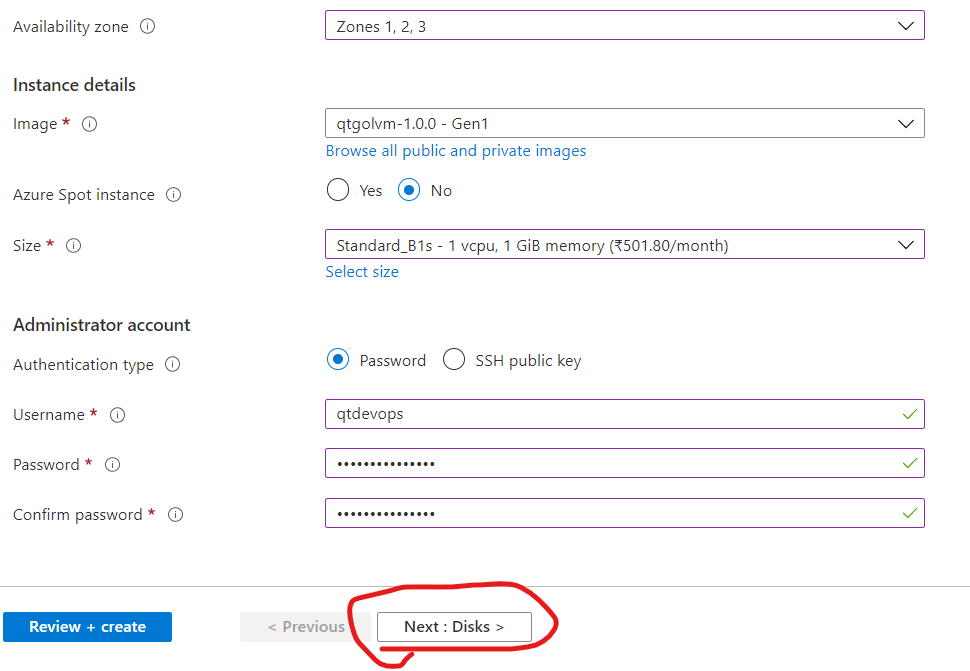970x671 pixels.
Task: Click the Username field containing qtdevops
Action: pos(625,414)
